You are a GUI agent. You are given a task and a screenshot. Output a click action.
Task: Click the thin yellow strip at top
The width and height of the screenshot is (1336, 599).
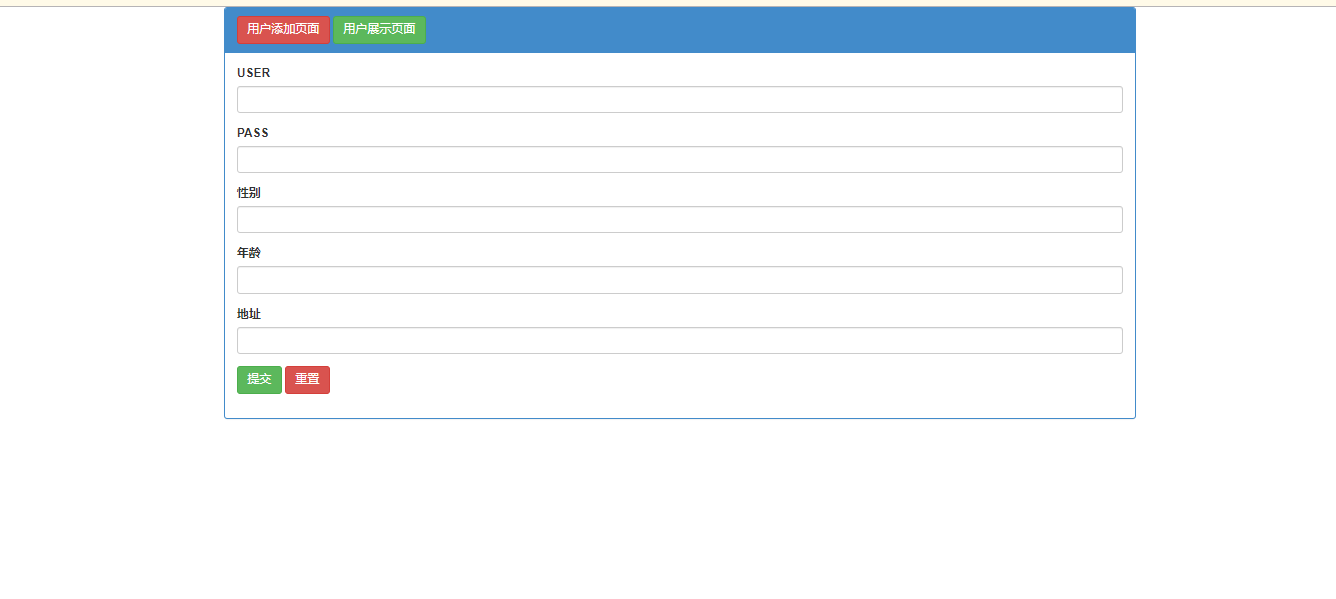coord(668,3)
